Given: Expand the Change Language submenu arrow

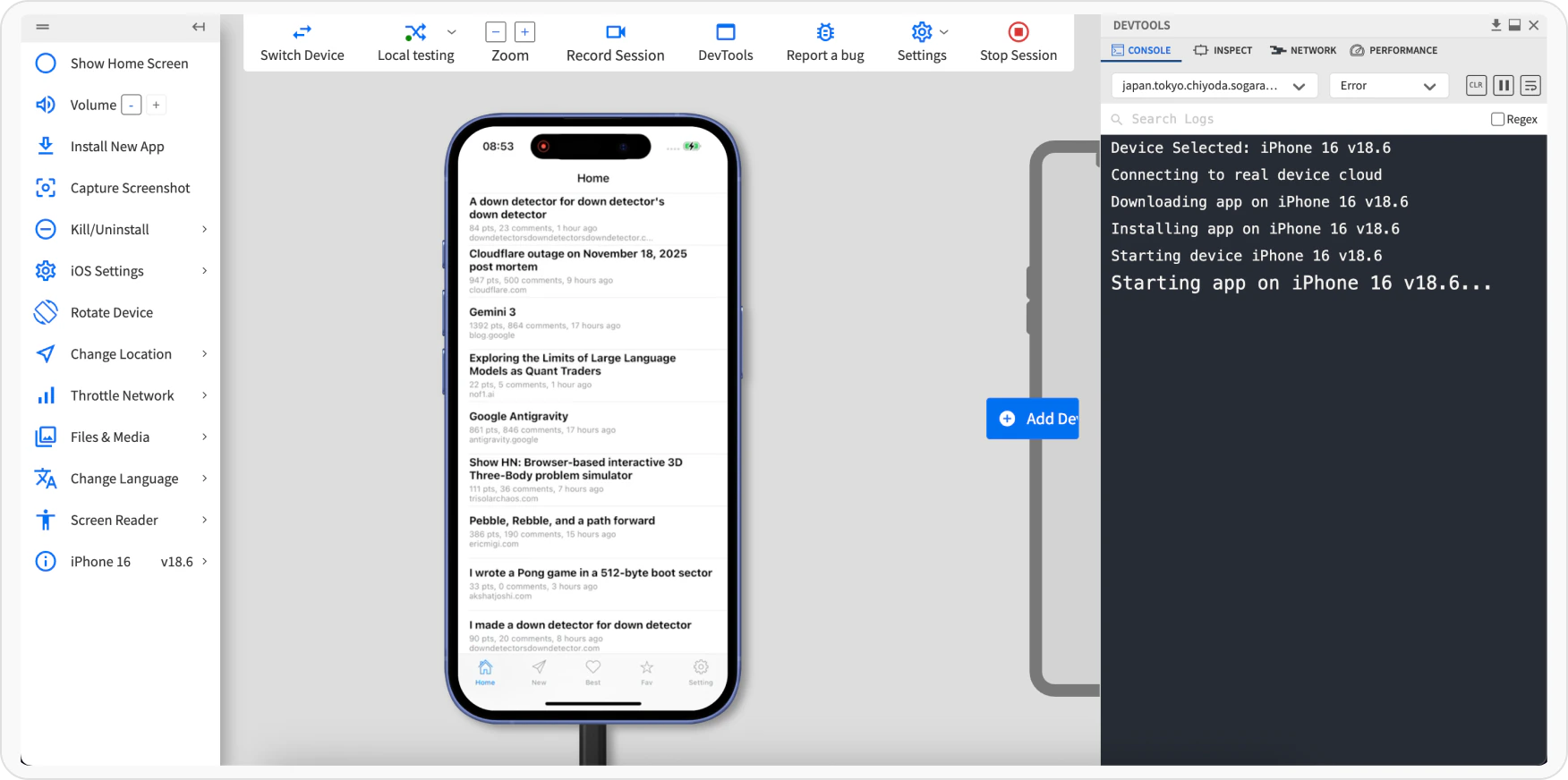Looking at the screenshot, I should pos(205,479).
